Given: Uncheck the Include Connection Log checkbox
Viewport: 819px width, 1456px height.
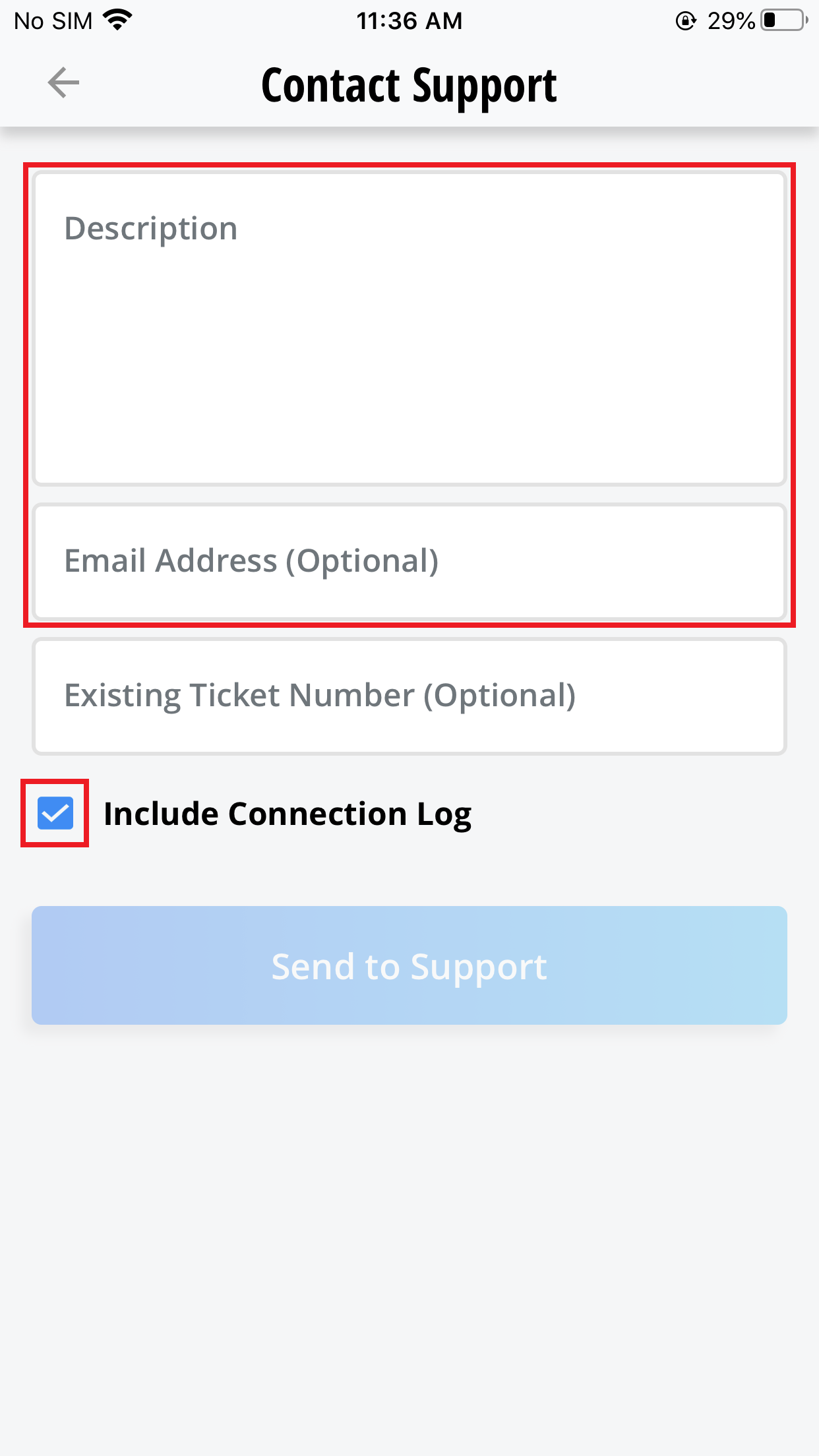Looking at the screenshot, I should tap(55, 813).
